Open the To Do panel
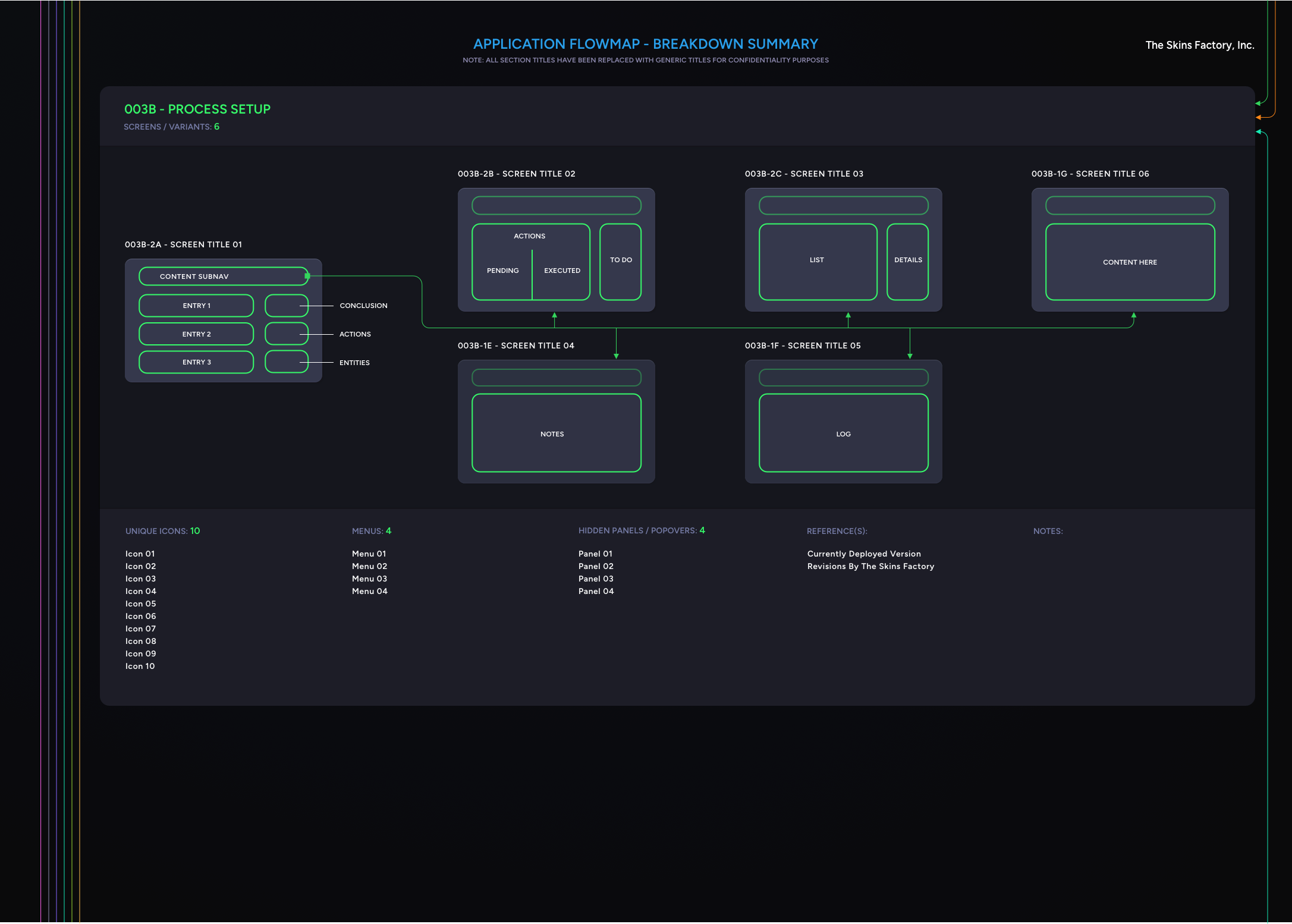The width and height of the screenshot is (1292, 924). point(621,260)
